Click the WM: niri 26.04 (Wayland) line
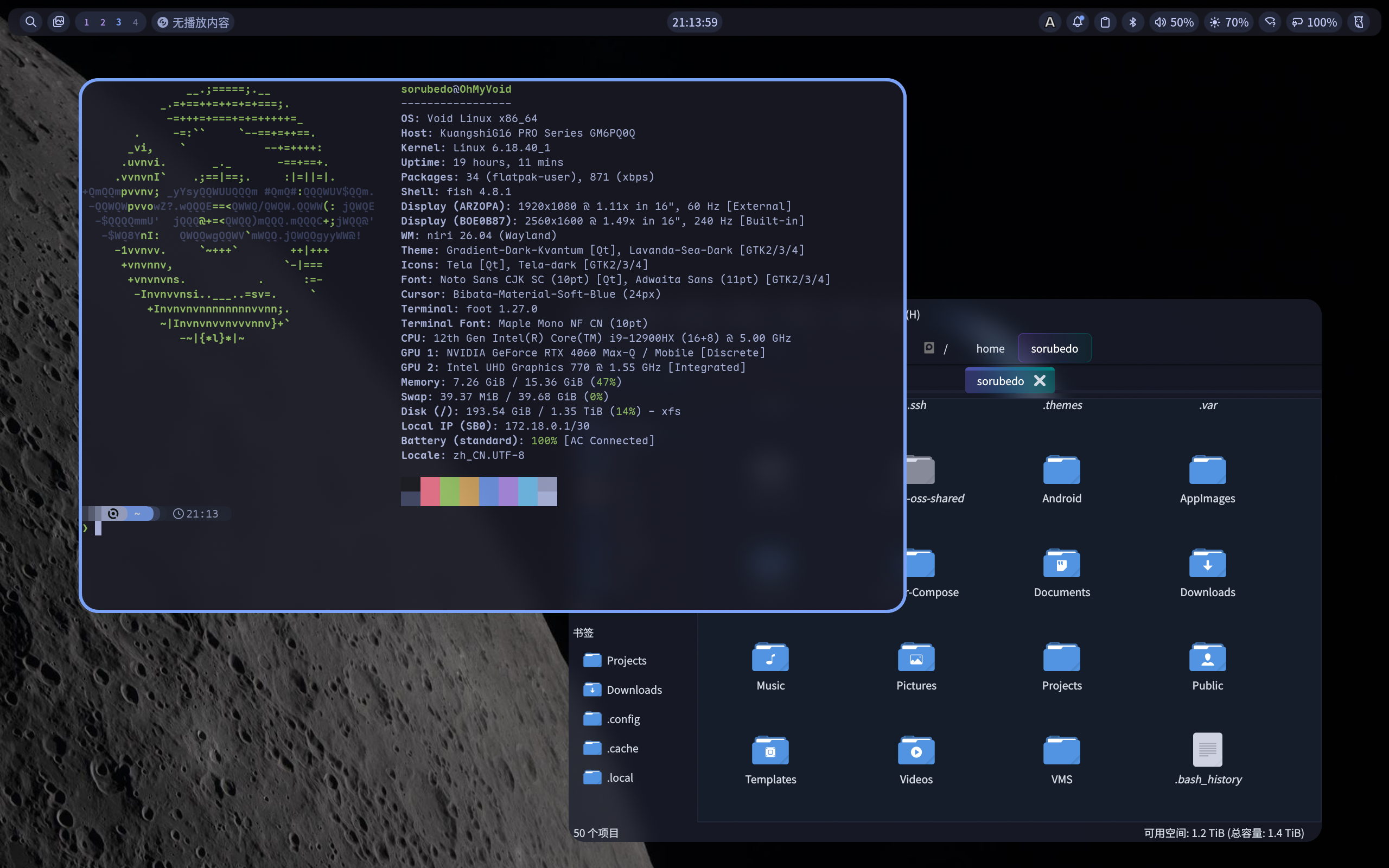This screenshot has height=868, width=1389. (479, 235)
